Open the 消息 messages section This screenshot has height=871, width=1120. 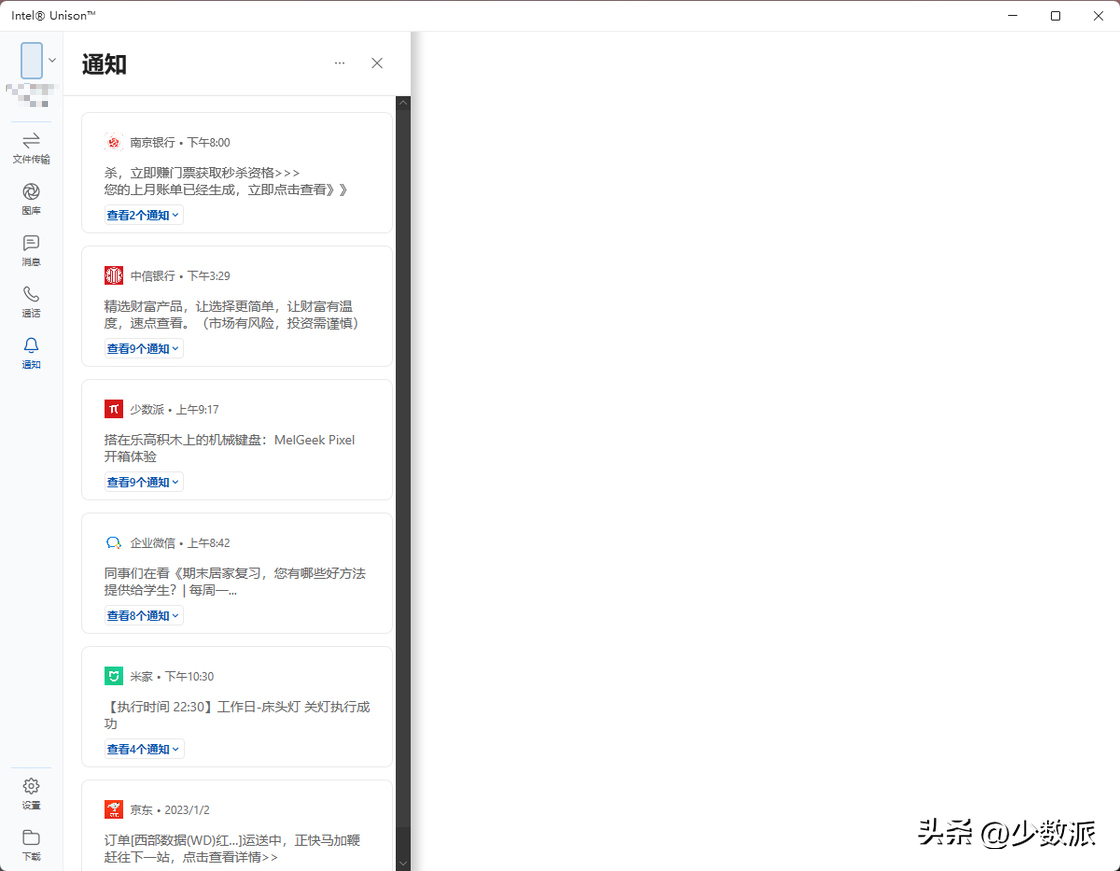(31, 250)
